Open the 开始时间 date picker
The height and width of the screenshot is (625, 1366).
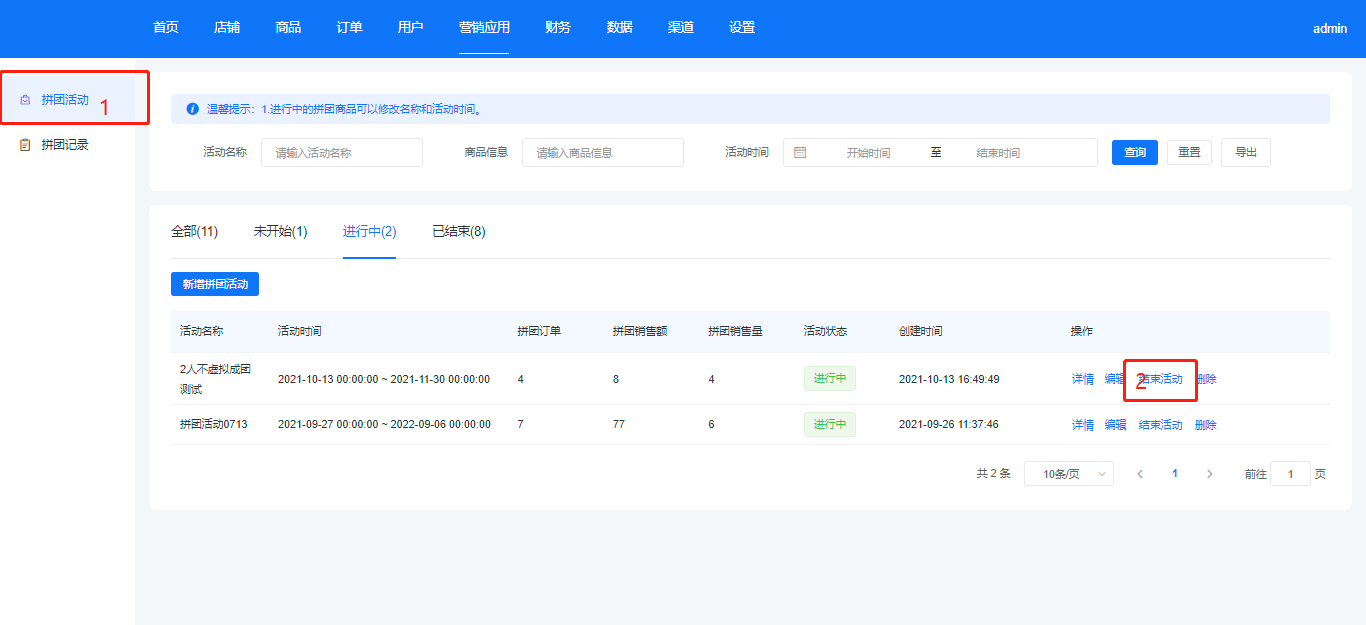(867, 153)
